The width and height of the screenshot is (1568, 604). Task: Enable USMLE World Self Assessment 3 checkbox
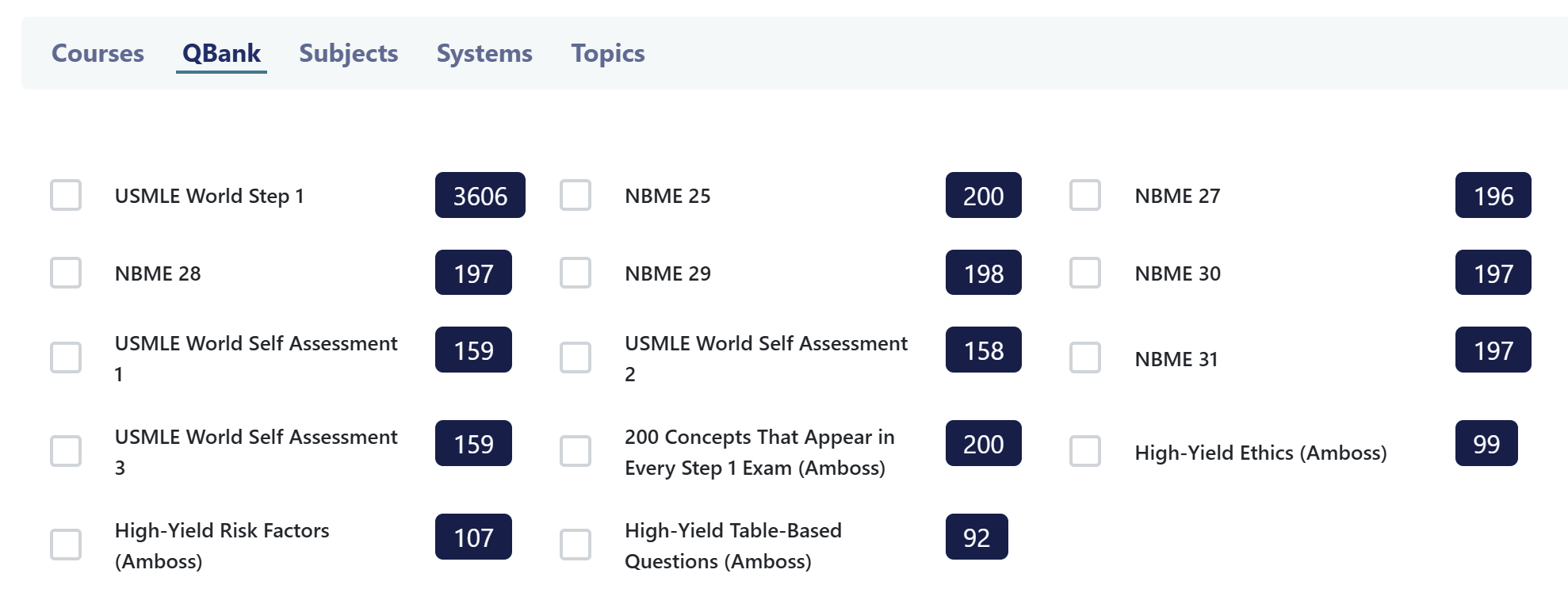[x=66, y=451]
